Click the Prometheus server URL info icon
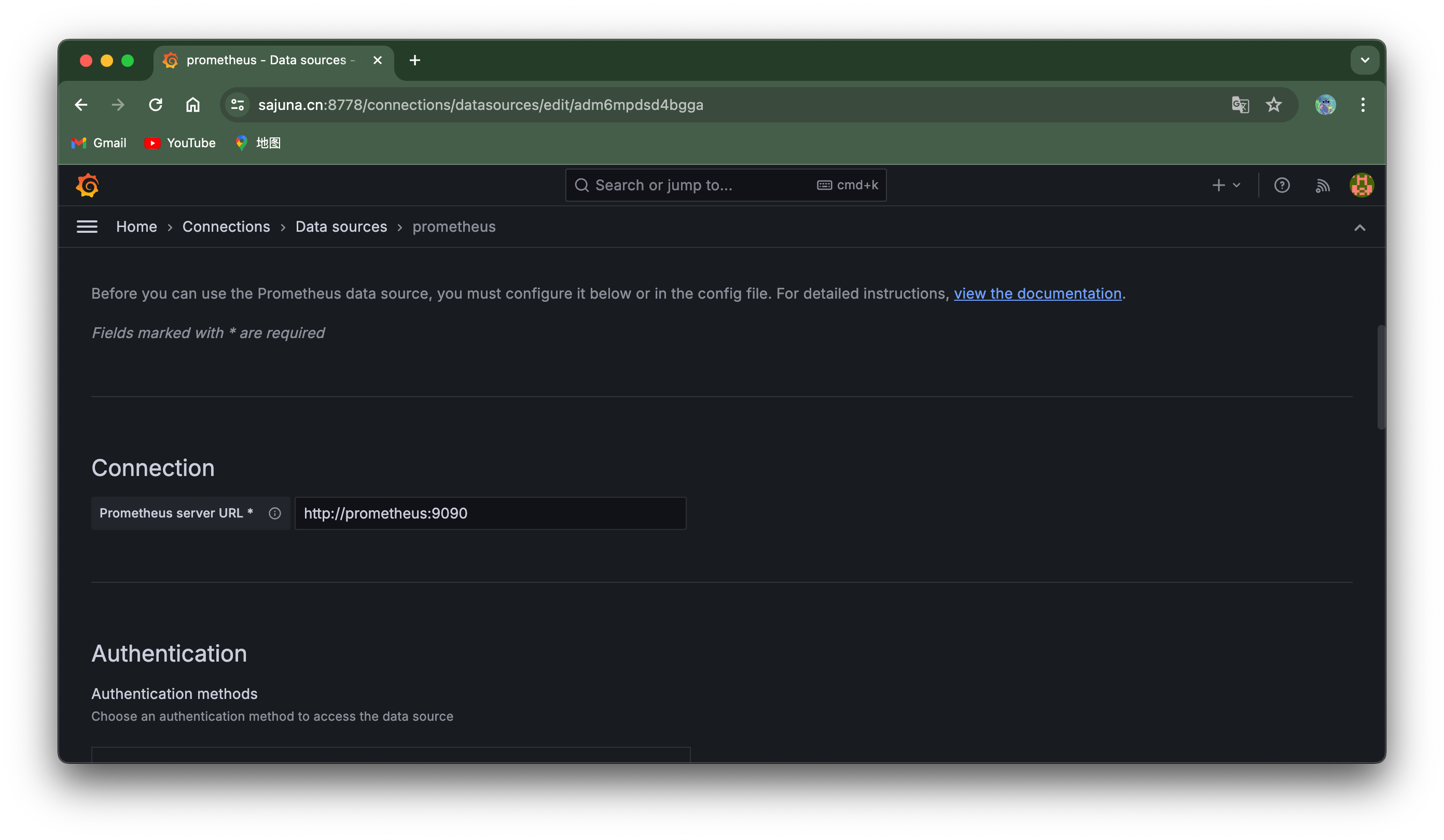The width and height of the screenshot is (1444, 840). tap(274, 513)
